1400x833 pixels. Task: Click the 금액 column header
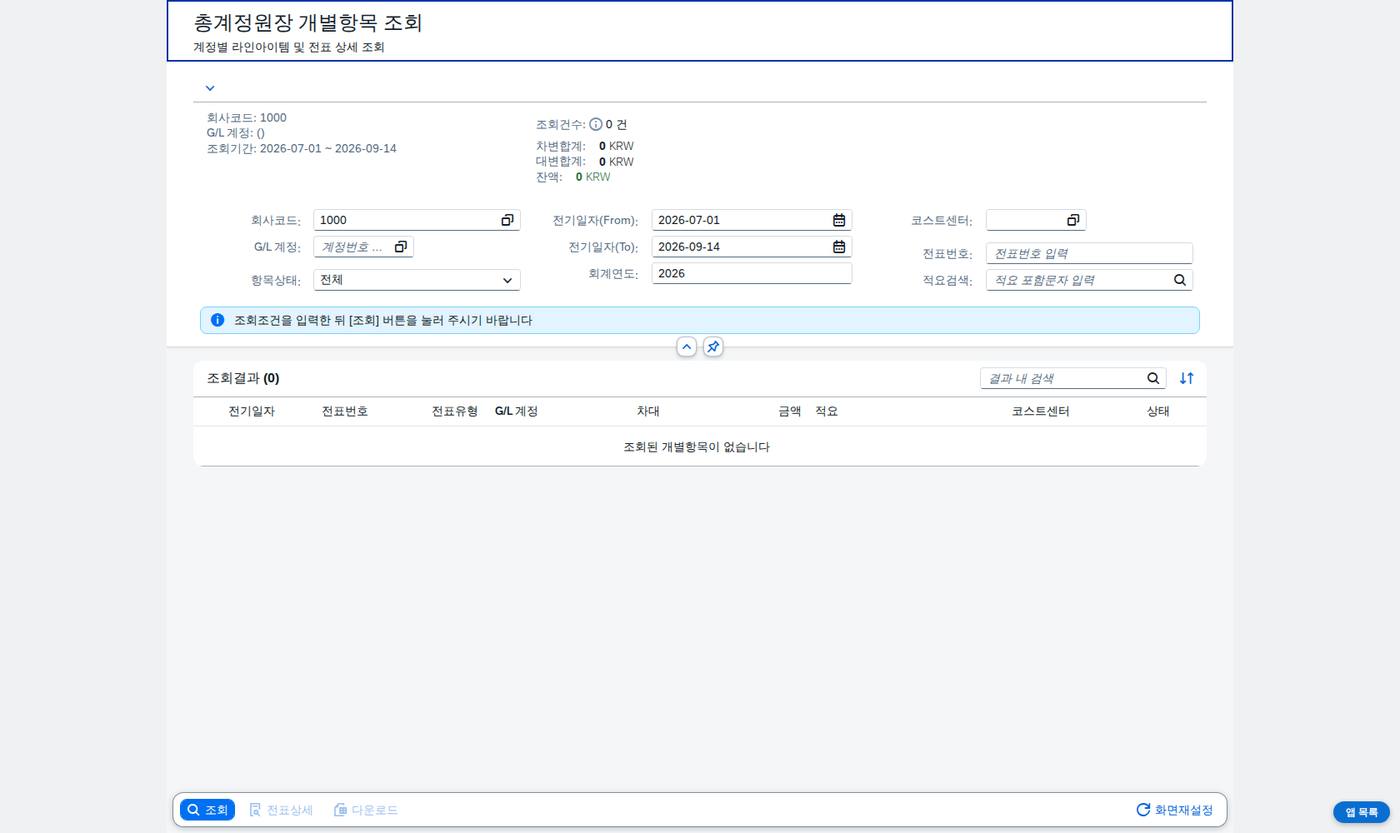(x=790, y=411)
